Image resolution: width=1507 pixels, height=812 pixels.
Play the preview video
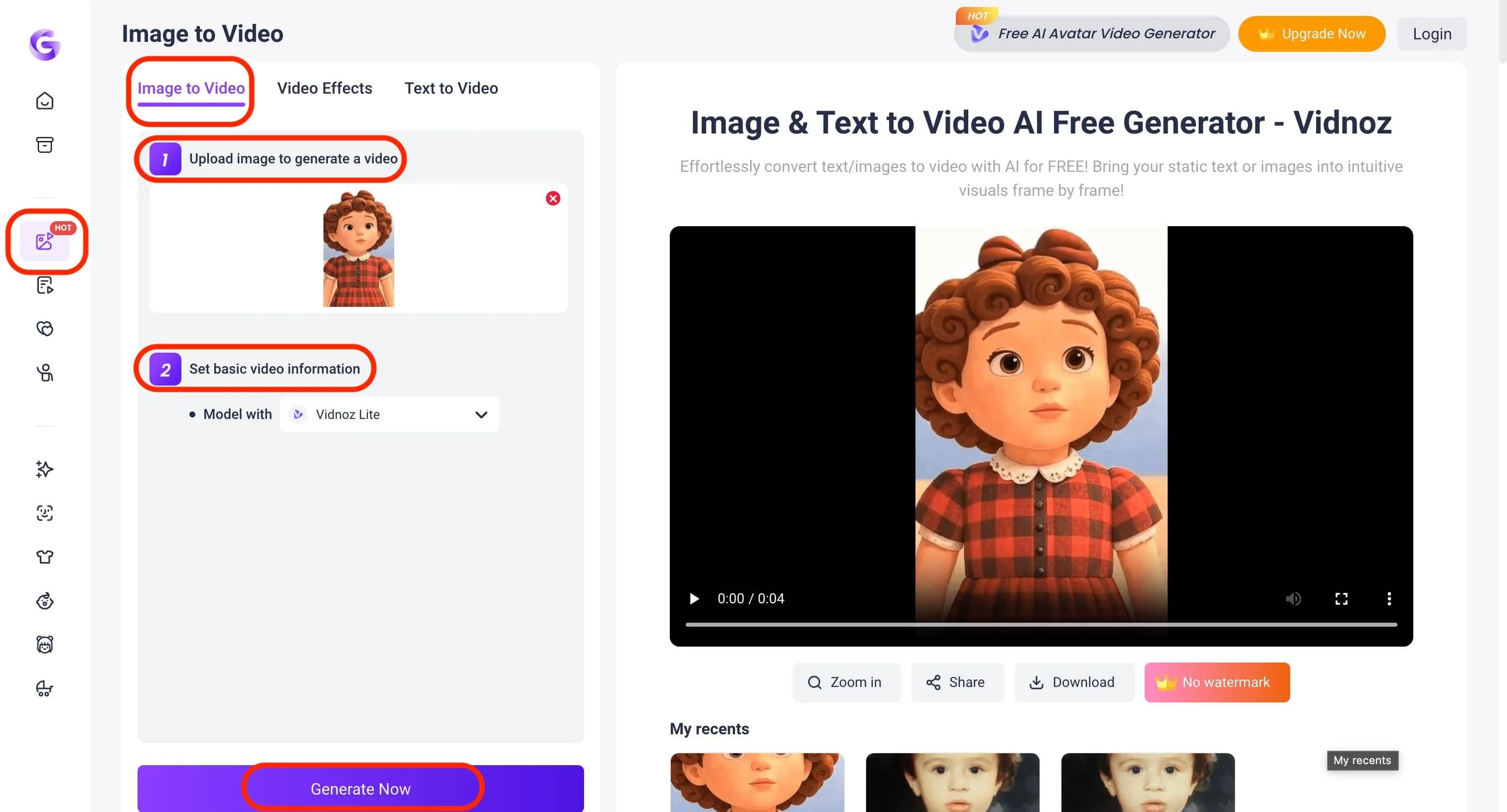pyautogui.click(x=694, y=599)
